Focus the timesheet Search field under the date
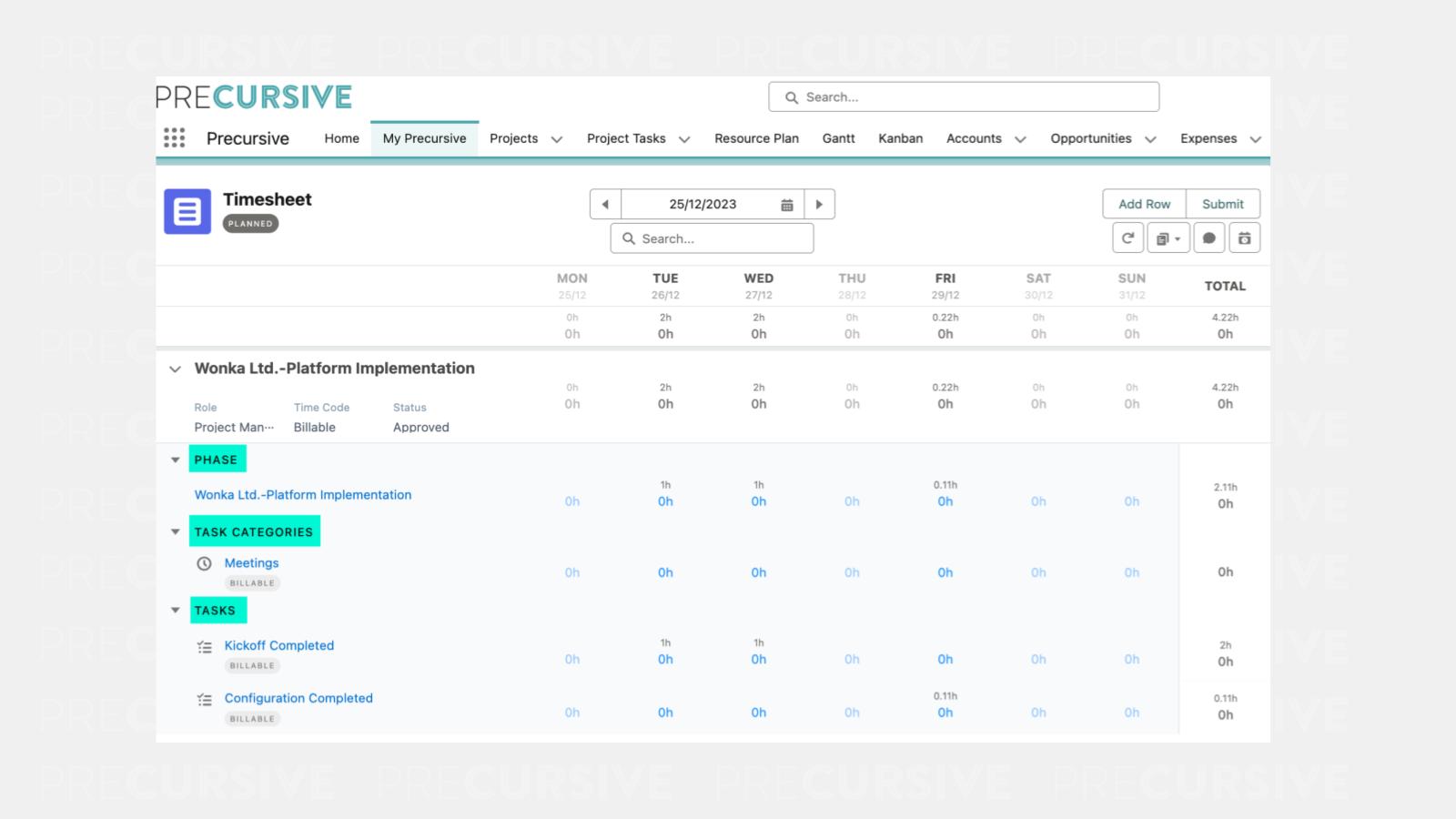Image resolution: width=1456 pixels, height=819 pixels. pyautogui.click(x=712, y=238)
